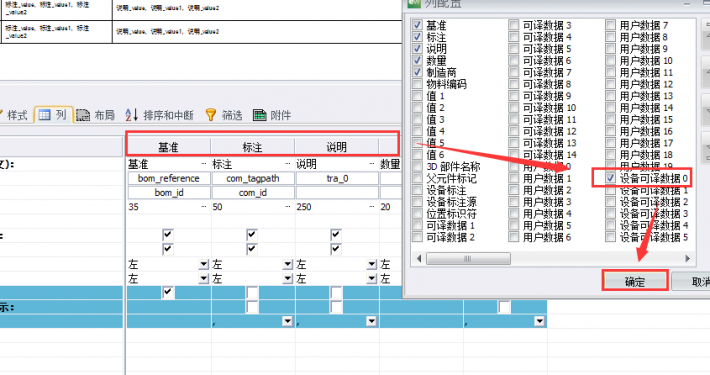Click scrollbar right arrow in column list
The height and width of the screenshot is (375, 710).
point(688,259)
